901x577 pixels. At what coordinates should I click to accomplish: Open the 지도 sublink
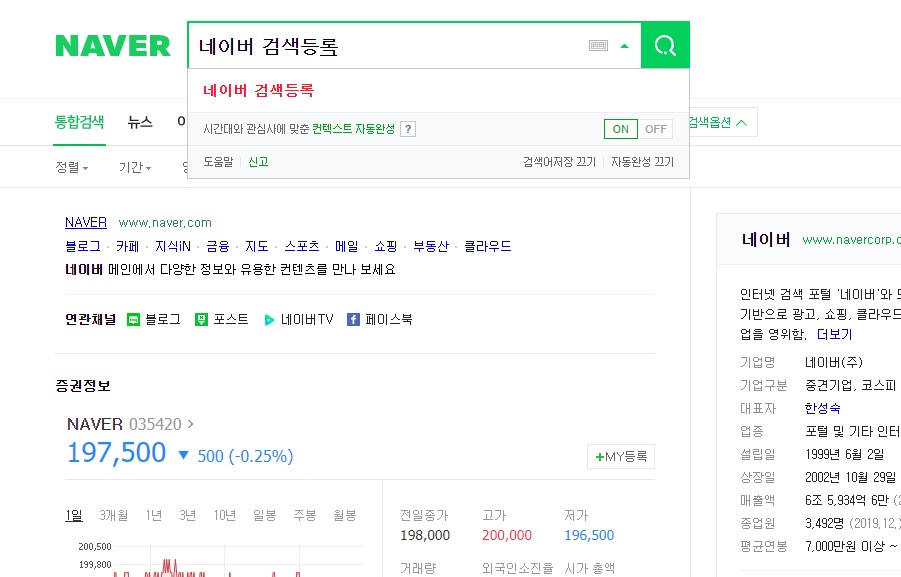[257, 246]
